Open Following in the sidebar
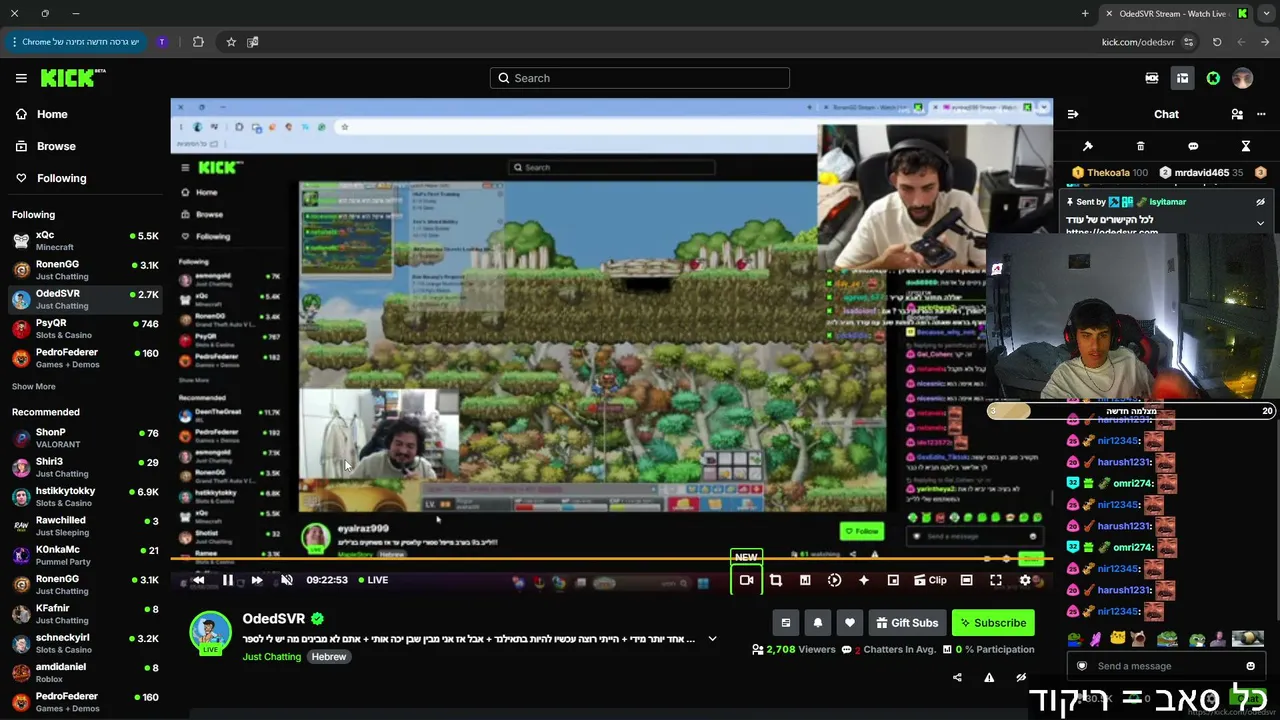 (51, 178)
